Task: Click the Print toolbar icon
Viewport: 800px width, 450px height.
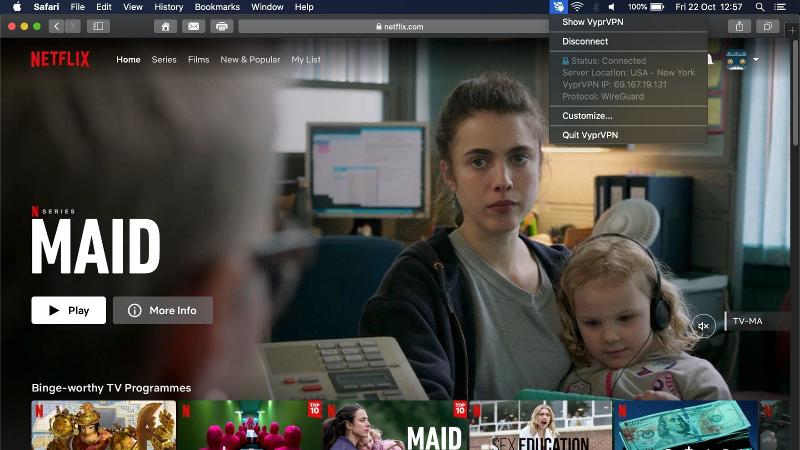Action: click(x=221, y=26)
